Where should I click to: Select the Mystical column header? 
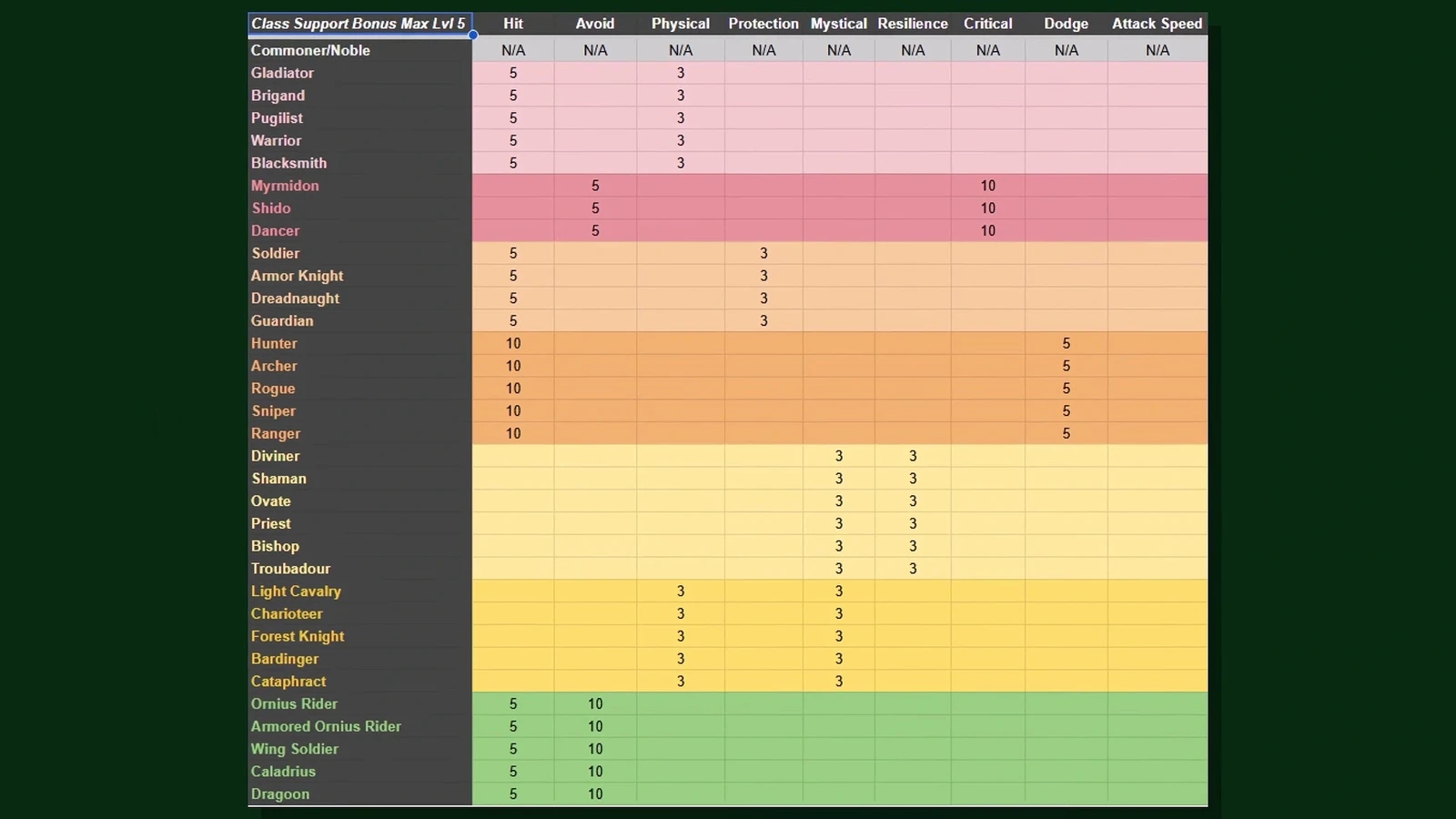(x=839, y=24)
